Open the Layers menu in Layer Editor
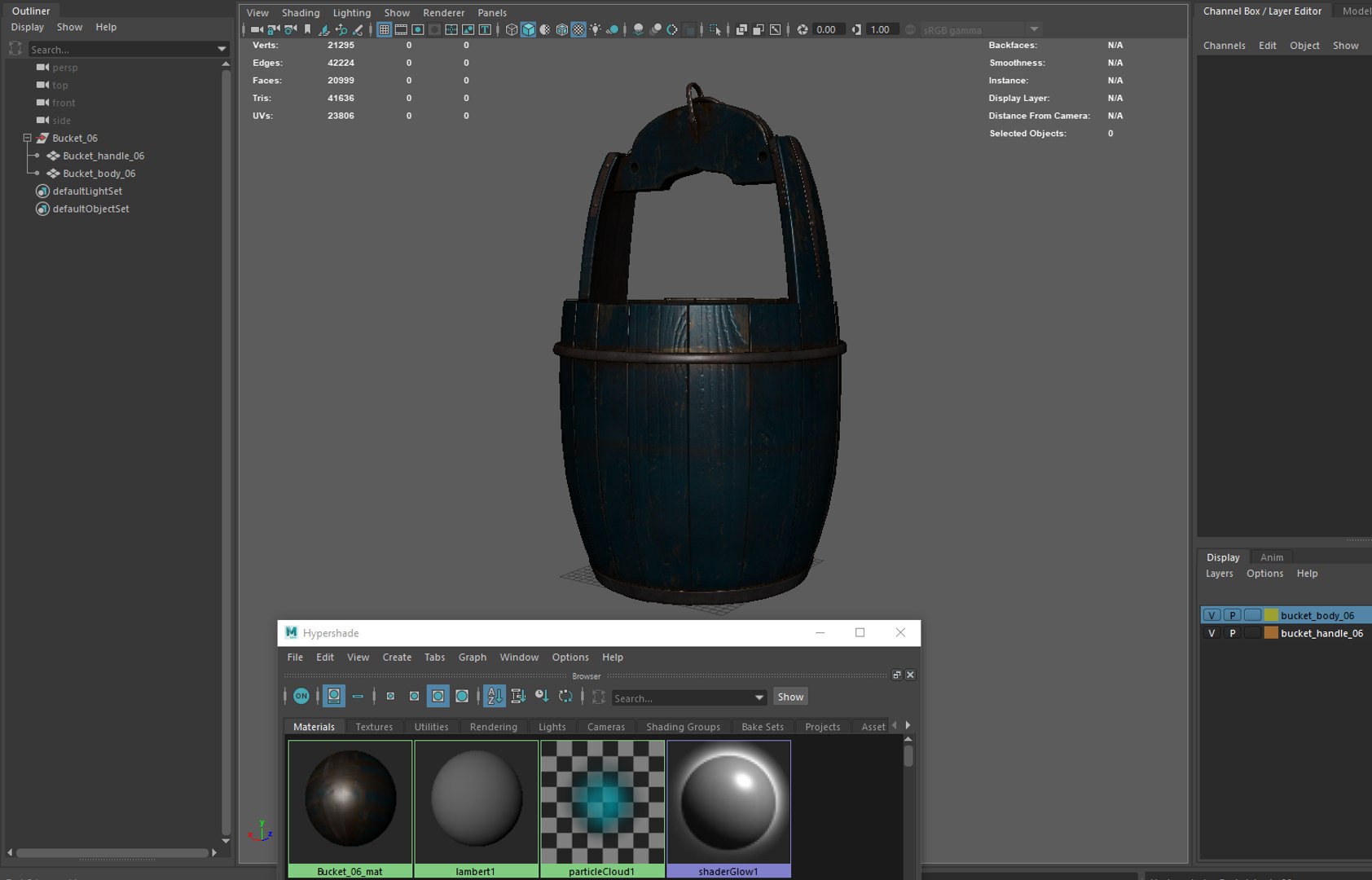 pyautogui.click(x=1220, y=574)
